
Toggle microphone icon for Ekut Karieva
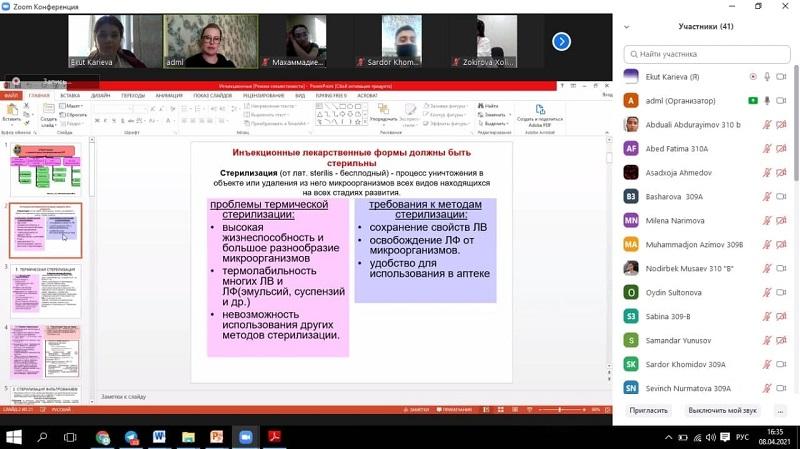click(x=767, y=76)
